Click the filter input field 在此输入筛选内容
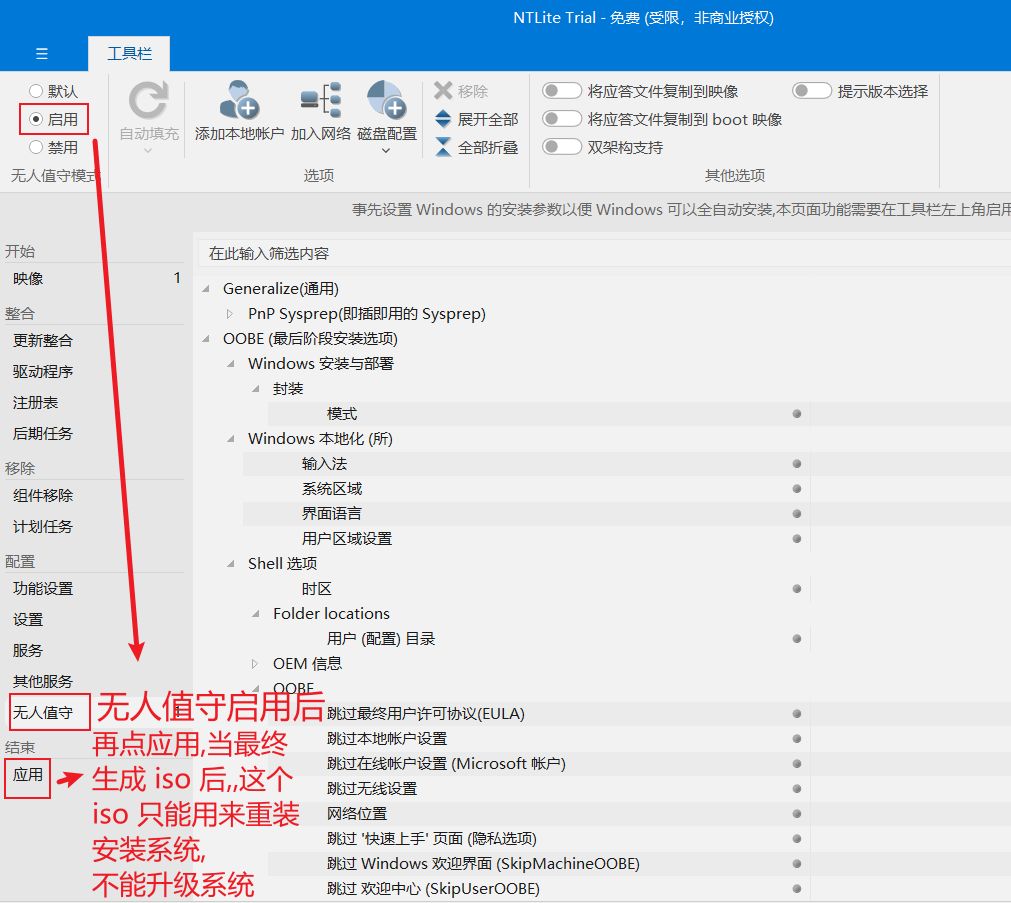Image resolution: width=1011 pixels, height=903 pixels. [x=600, y=254]
